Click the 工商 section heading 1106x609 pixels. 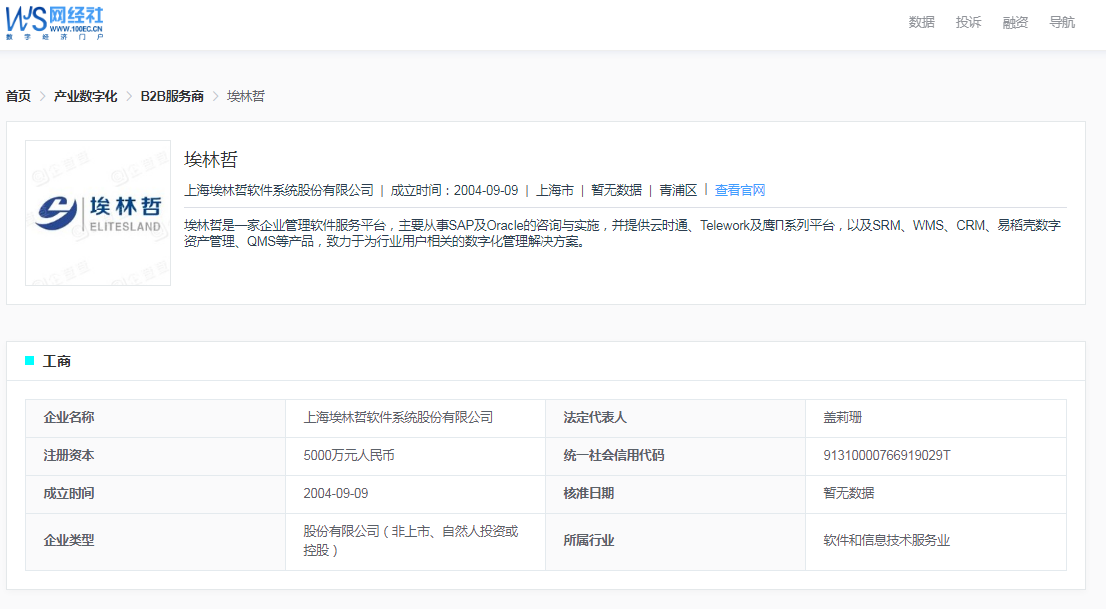tap(56, 361)
